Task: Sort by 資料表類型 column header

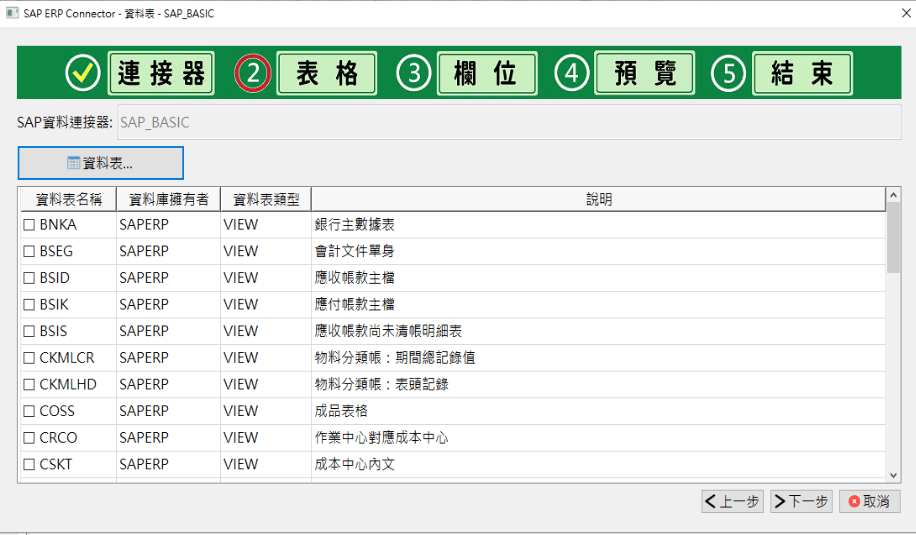Action: (x=266, y=200)
